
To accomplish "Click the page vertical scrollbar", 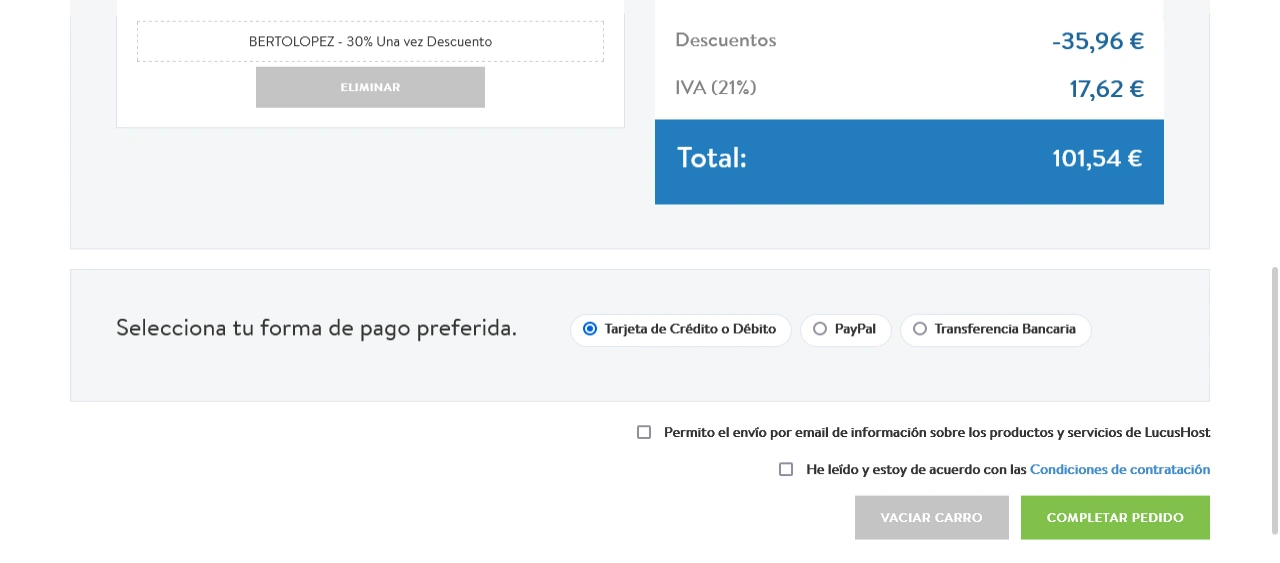I will (x=1274, y=400).
